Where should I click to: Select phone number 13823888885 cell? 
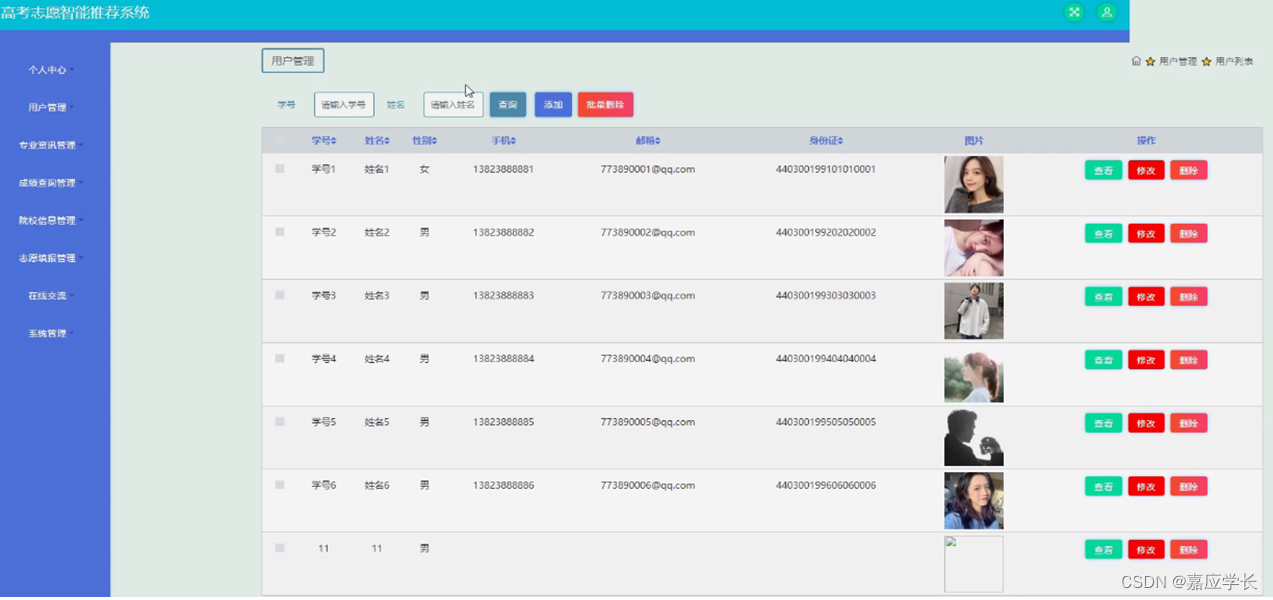(x=503, y=422)
